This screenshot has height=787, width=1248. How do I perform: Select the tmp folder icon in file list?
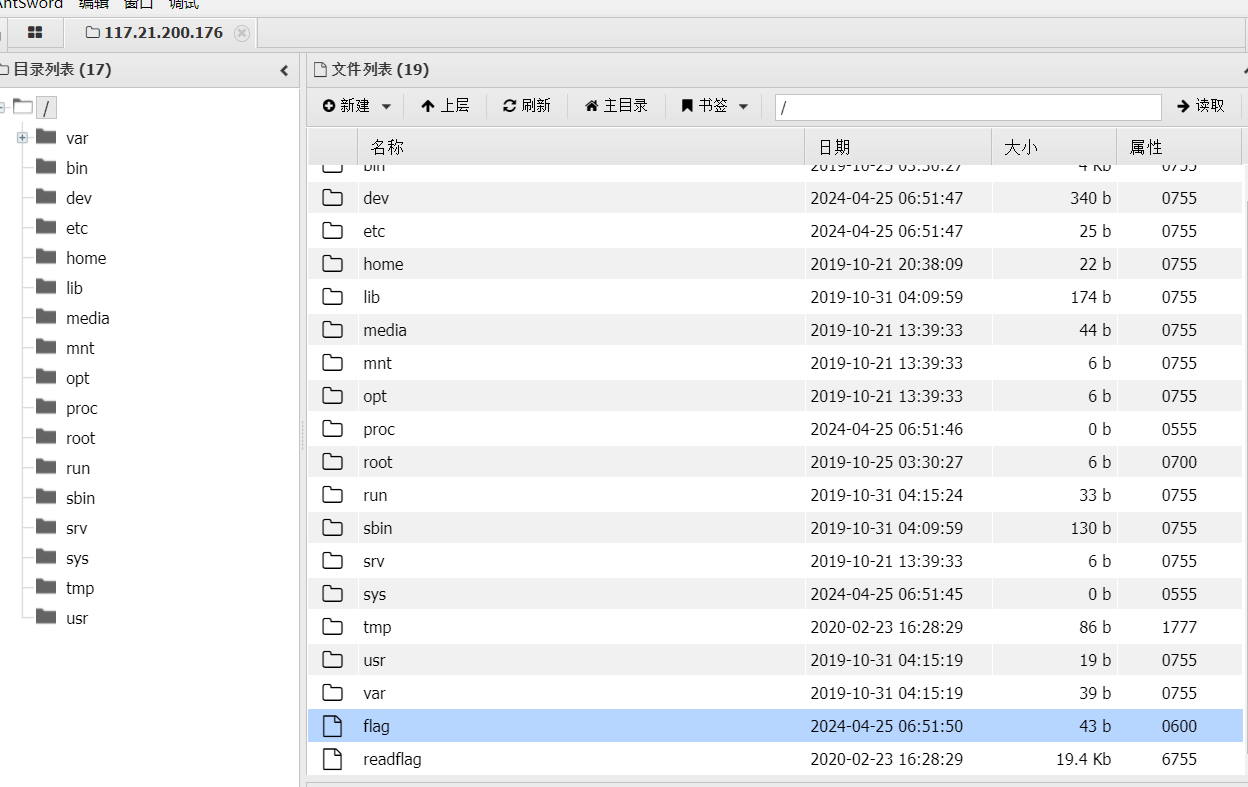(333, 627)
